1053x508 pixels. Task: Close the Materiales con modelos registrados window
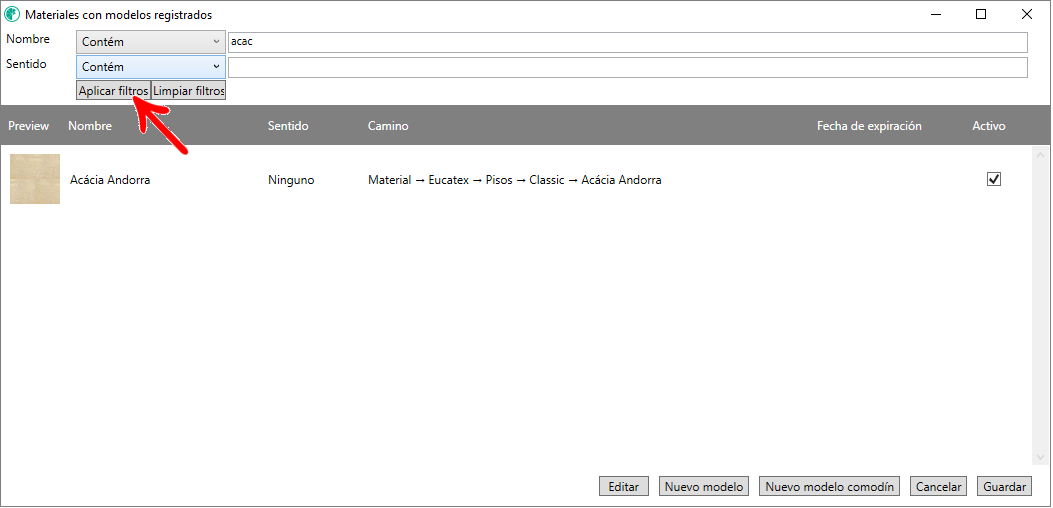point(1027,14)
